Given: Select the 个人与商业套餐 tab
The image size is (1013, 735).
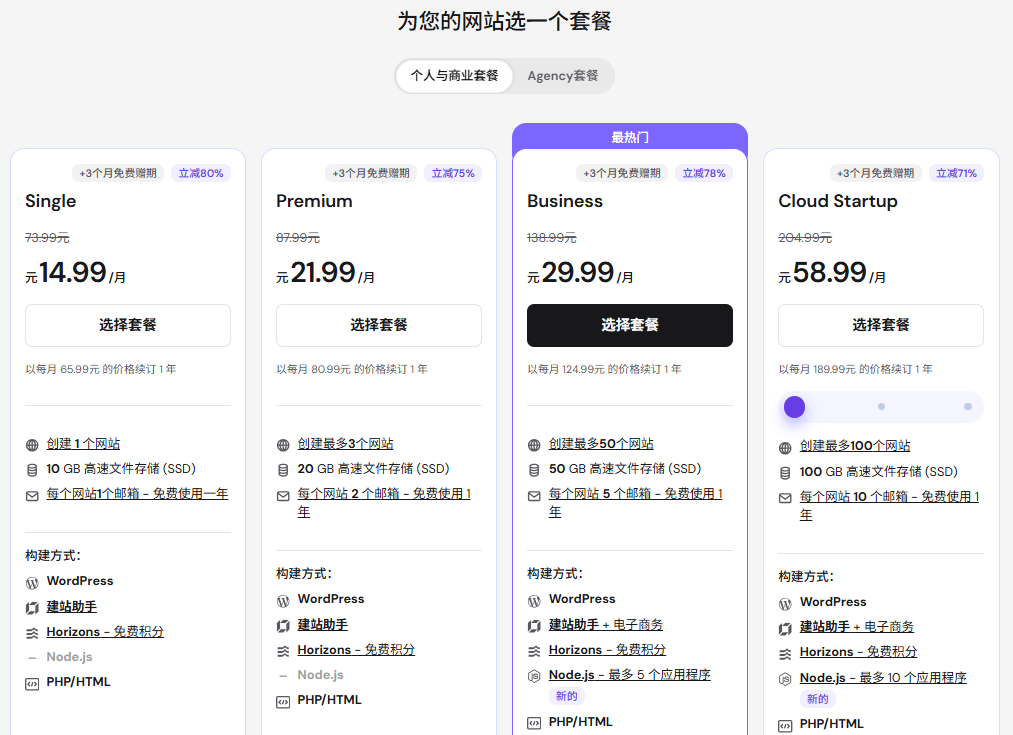Looking at the screenshot, I should [x=454, y=76].
